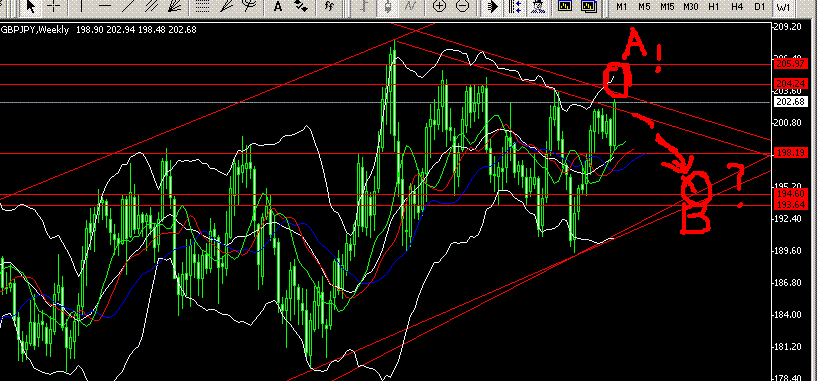Click the GBPJPY,Weekly chart title
The width and height of the screenshot is (817, 381).
tap(34, 30)
